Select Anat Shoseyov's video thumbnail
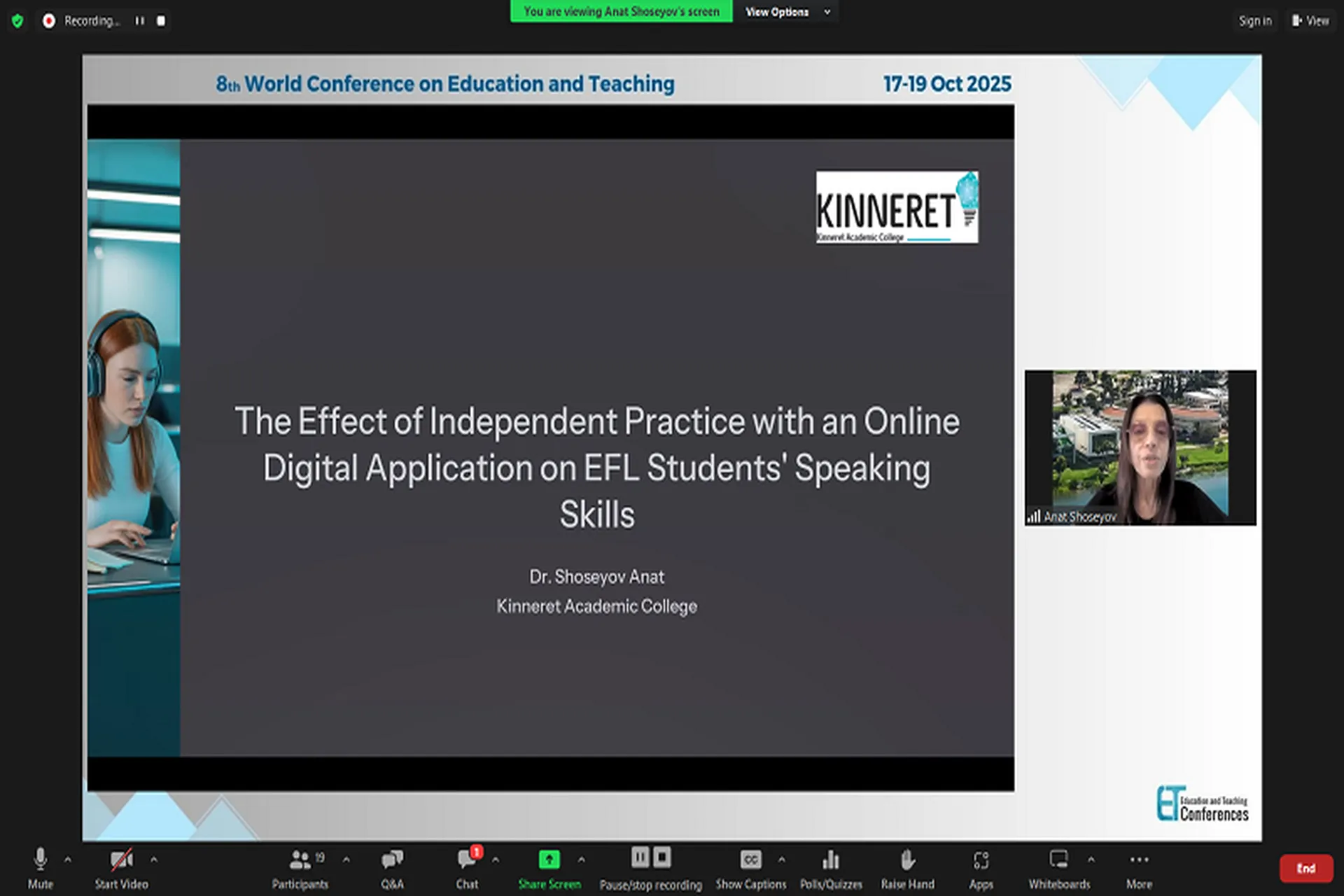Image resolution: width=1344 pixels, height=896 pixels. [1140, 448]
